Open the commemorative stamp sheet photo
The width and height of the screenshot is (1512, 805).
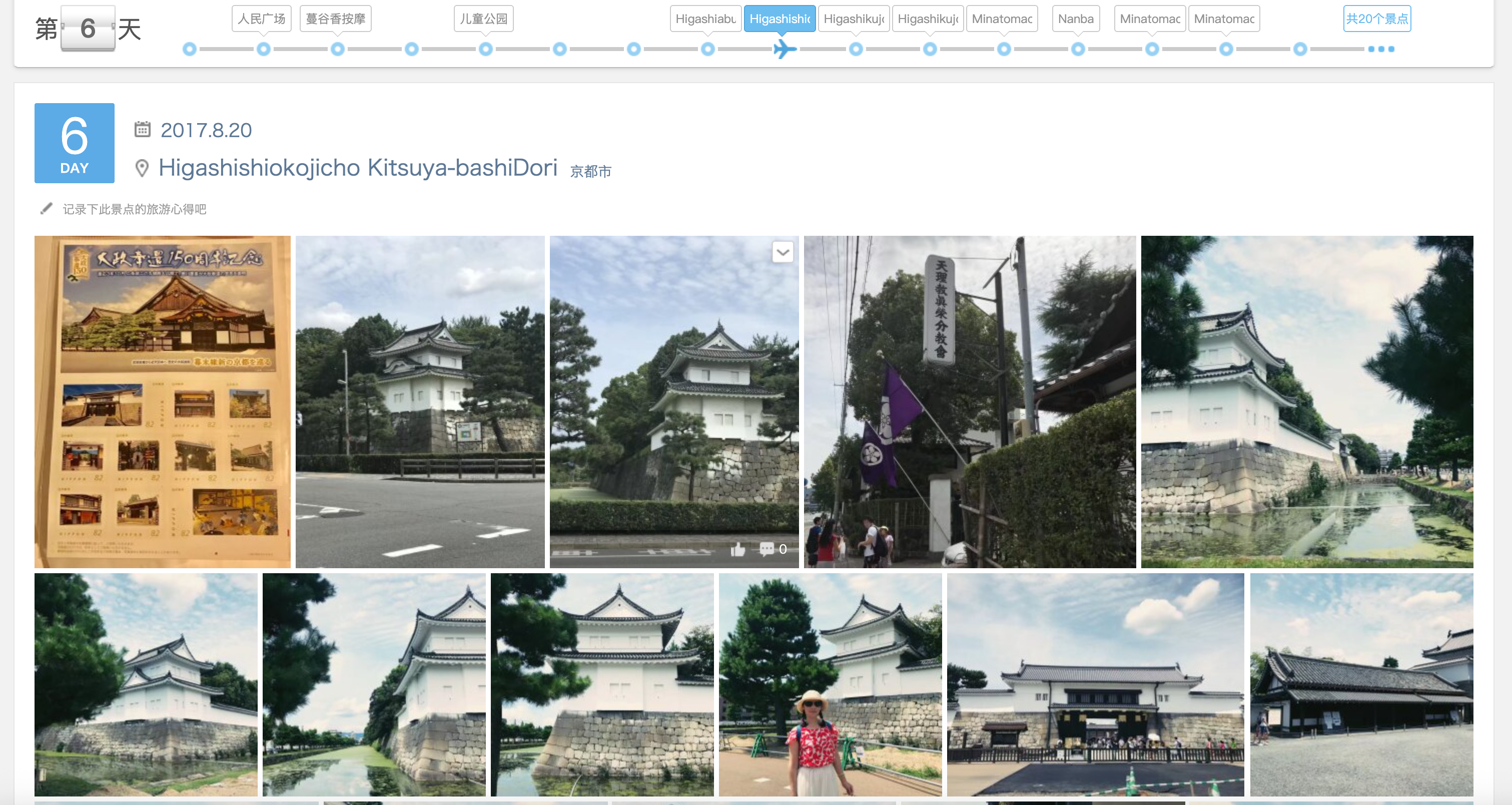pos(163,401)
